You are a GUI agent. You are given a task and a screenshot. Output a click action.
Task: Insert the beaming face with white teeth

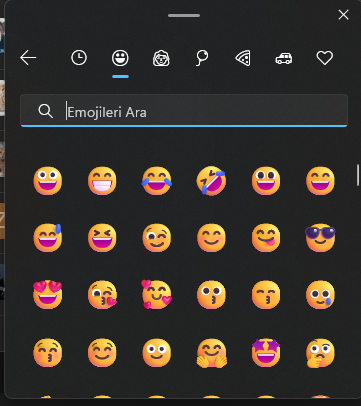tap(102, 181)
